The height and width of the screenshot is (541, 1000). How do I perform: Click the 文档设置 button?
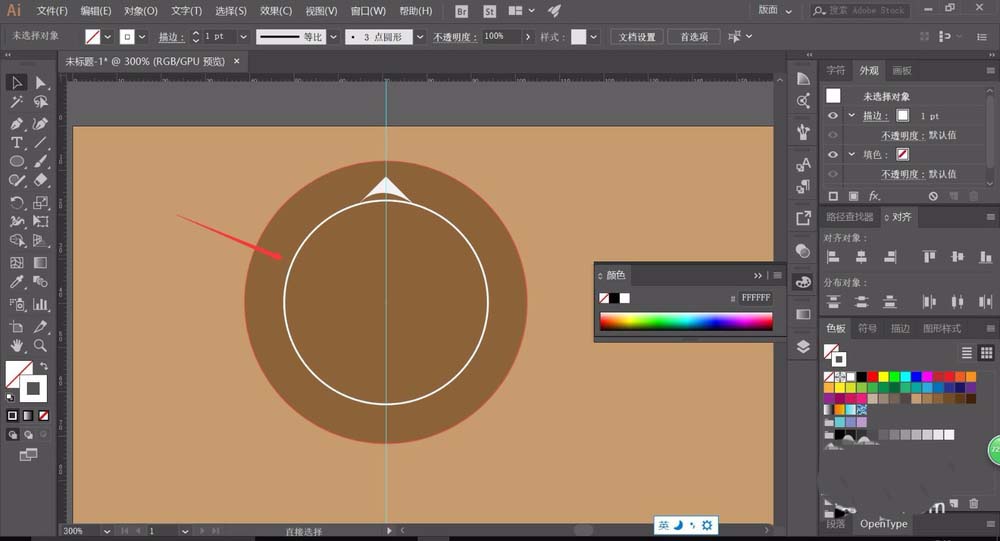pos(636,36)
